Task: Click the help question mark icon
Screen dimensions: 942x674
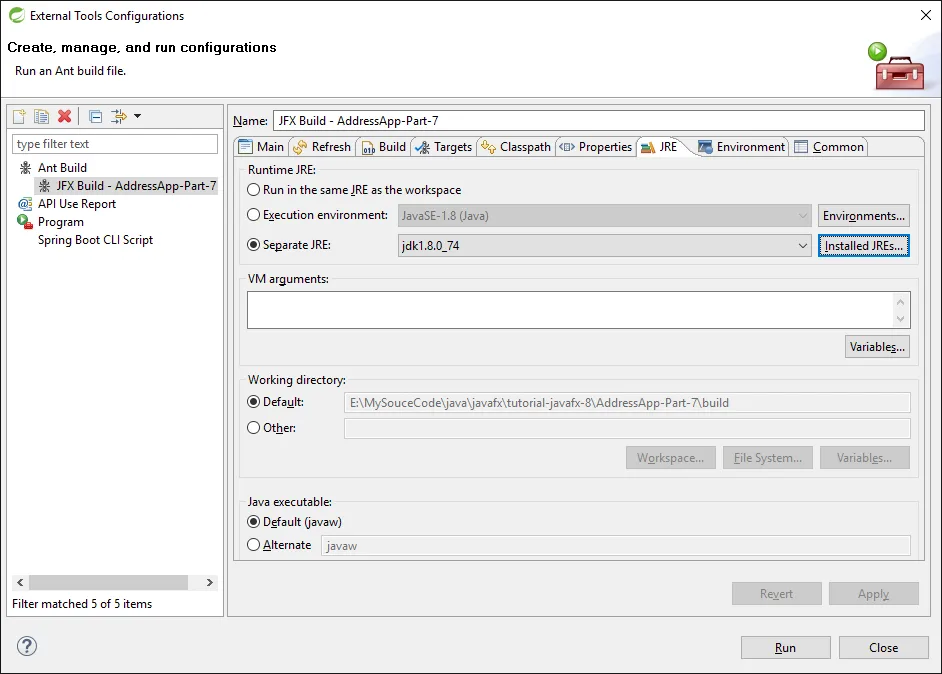Action: click(x=27, y=646)
